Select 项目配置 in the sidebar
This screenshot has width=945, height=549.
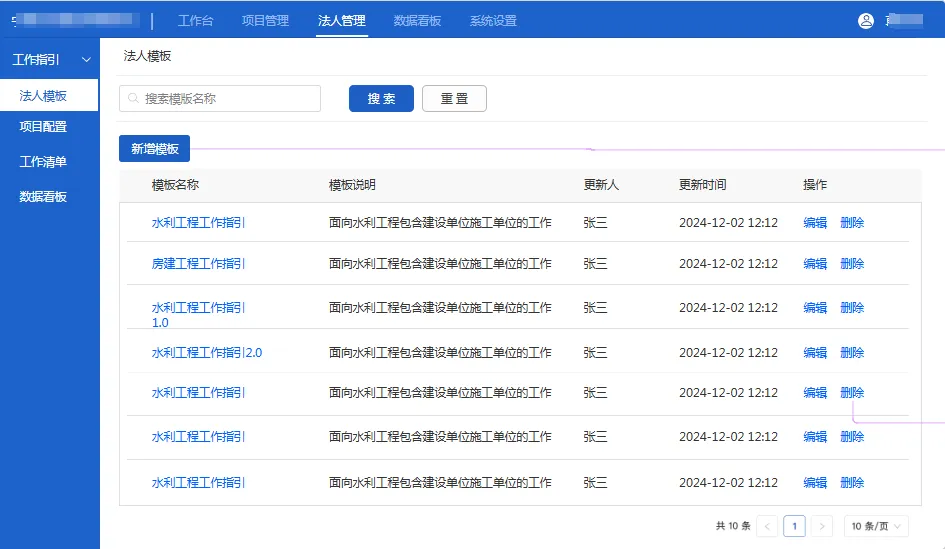coord(43,127)
